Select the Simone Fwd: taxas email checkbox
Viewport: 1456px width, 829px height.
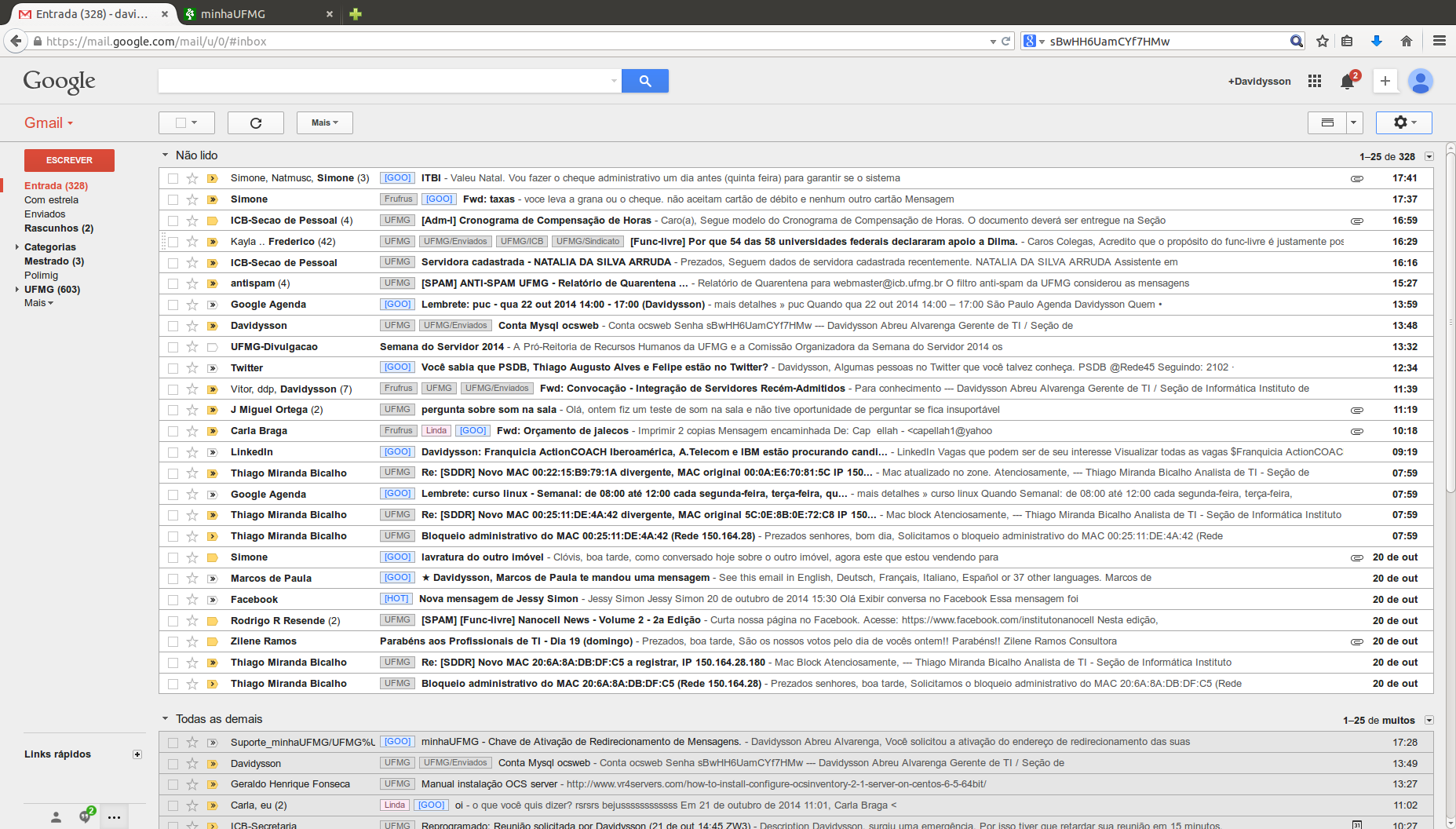173,199
